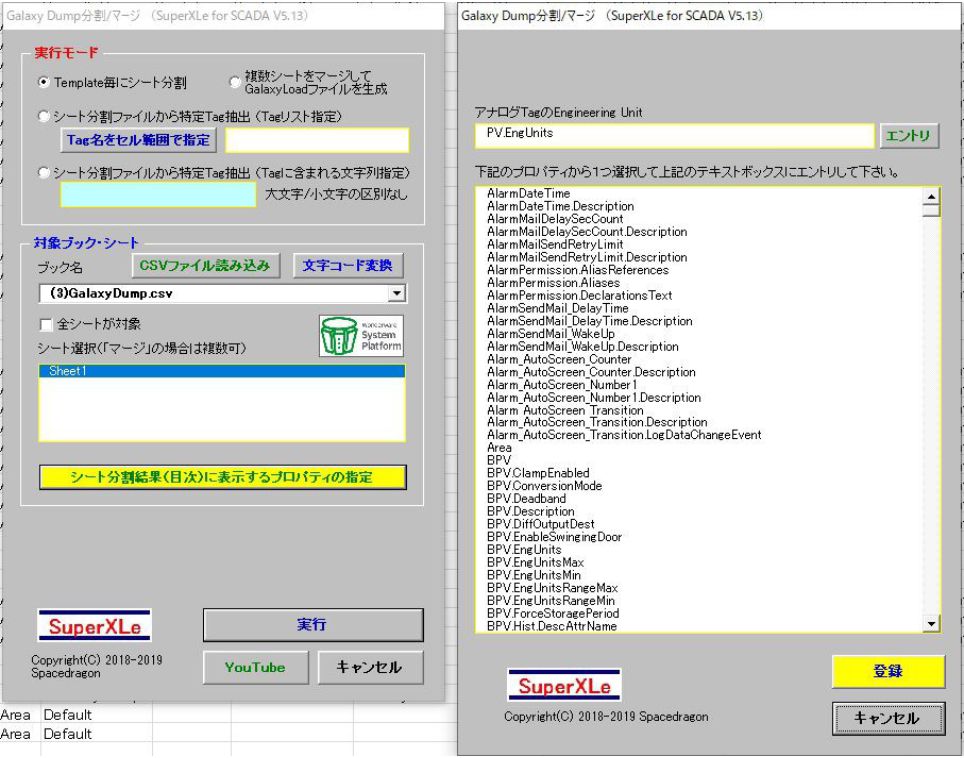
Task: Select Alarm_AutoScreen_Transition.Description property
Action: 597,422
